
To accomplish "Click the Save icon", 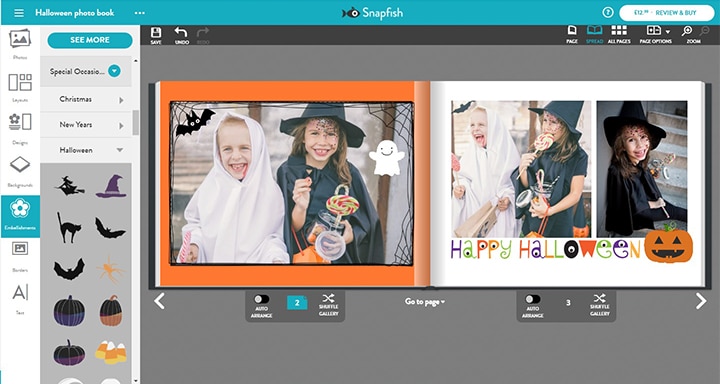I will pos(156,35).
